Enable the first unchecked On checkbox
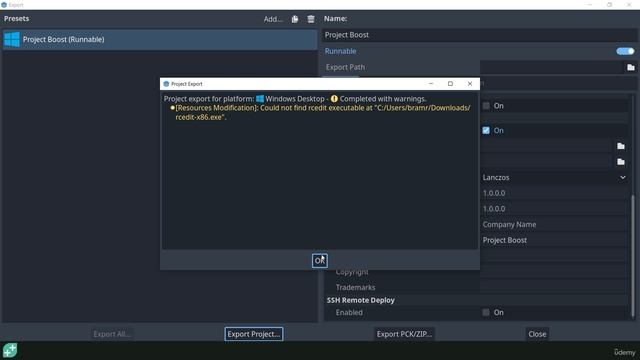This screenshot has width=640, height=360. 486,106
